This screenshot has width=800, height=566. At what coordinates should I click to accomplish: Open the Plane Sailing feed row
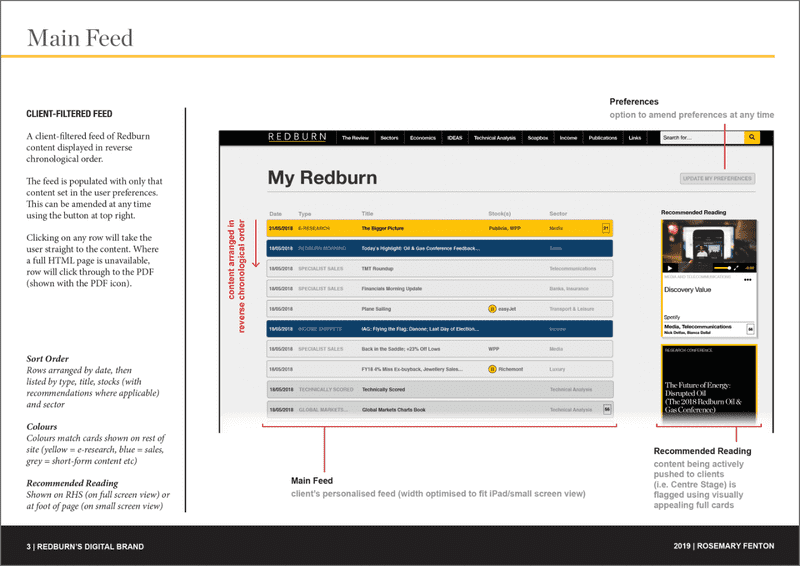(x=439, y=309)
